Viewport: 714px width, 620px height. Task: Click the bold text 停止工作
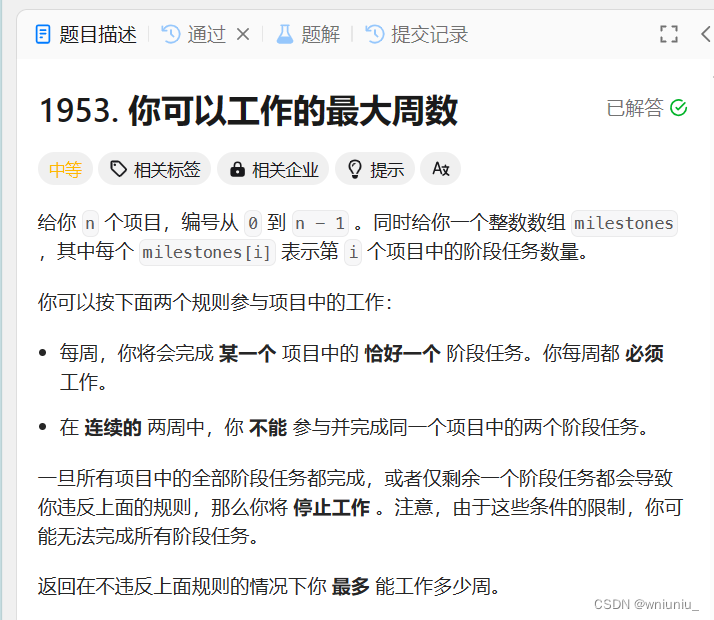(332, 508)
